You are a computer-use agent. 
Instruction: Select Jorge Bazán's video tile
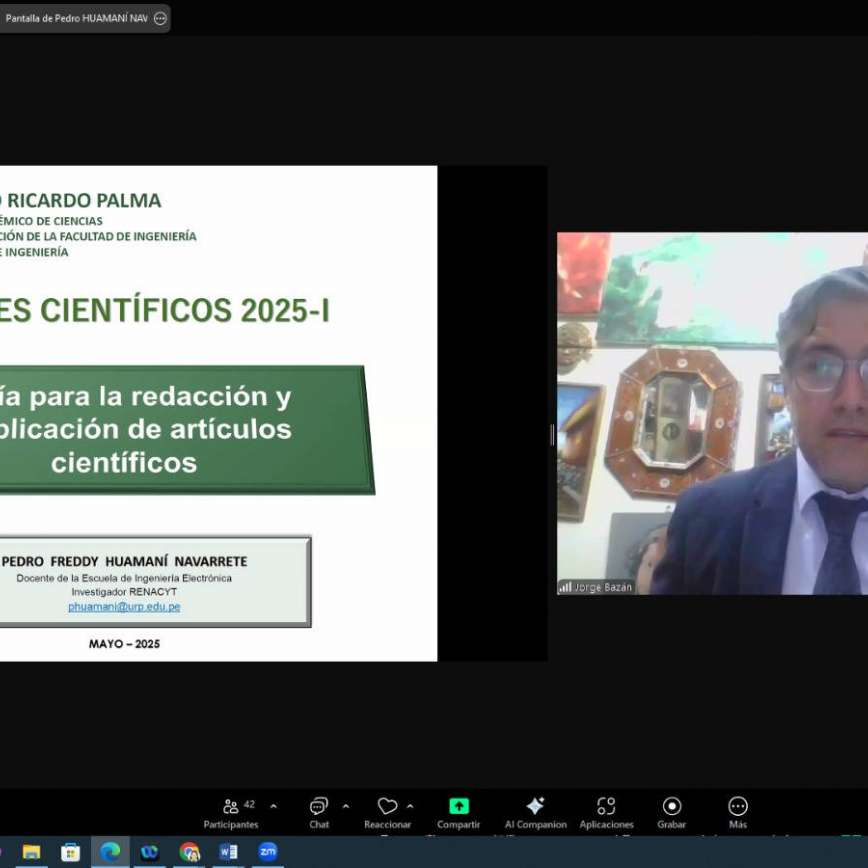coord(712,413)
